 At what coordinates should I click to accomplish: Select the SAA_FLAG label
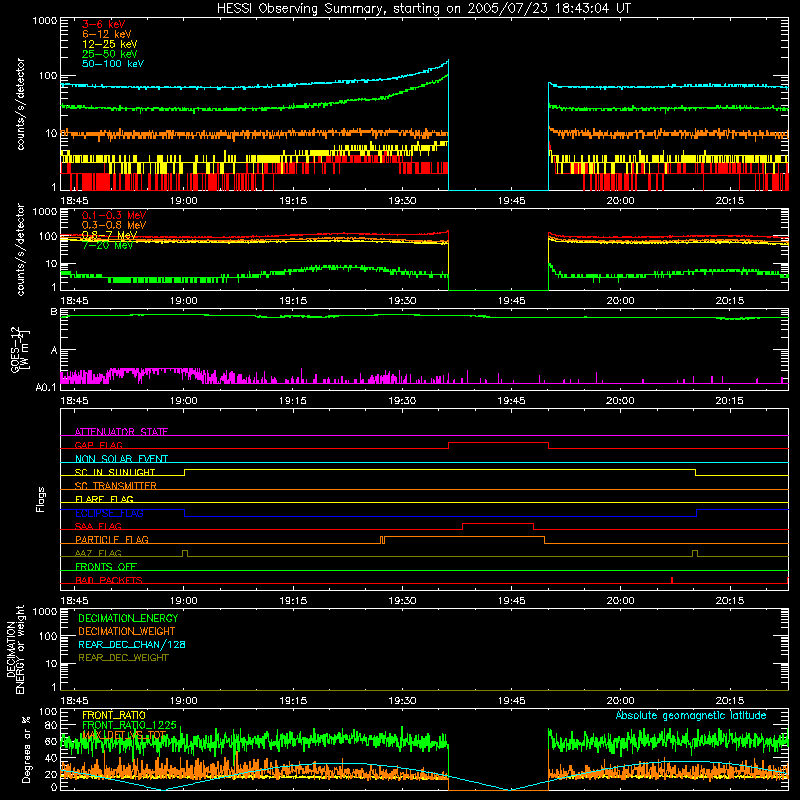[x=98, y=526]
